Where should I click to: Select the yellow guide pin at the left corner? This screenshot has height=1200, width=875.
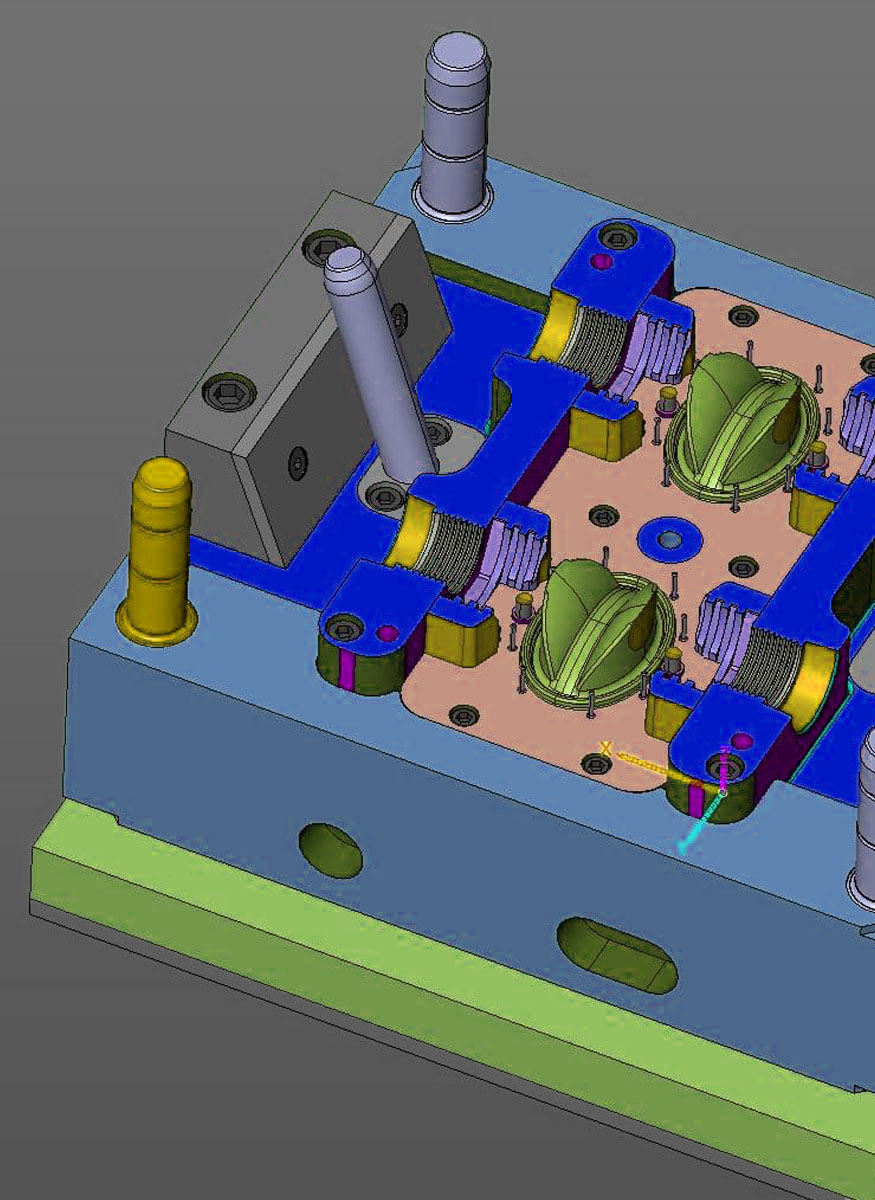point(158,550)
